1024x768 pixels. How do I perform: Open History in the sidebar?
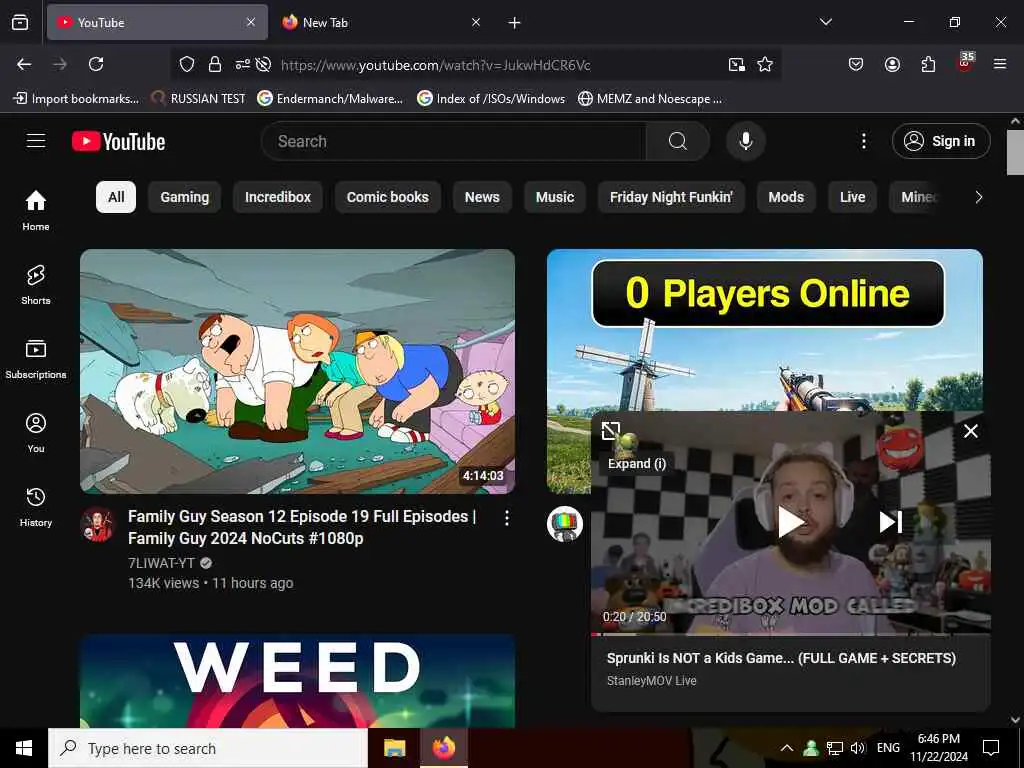36,507
